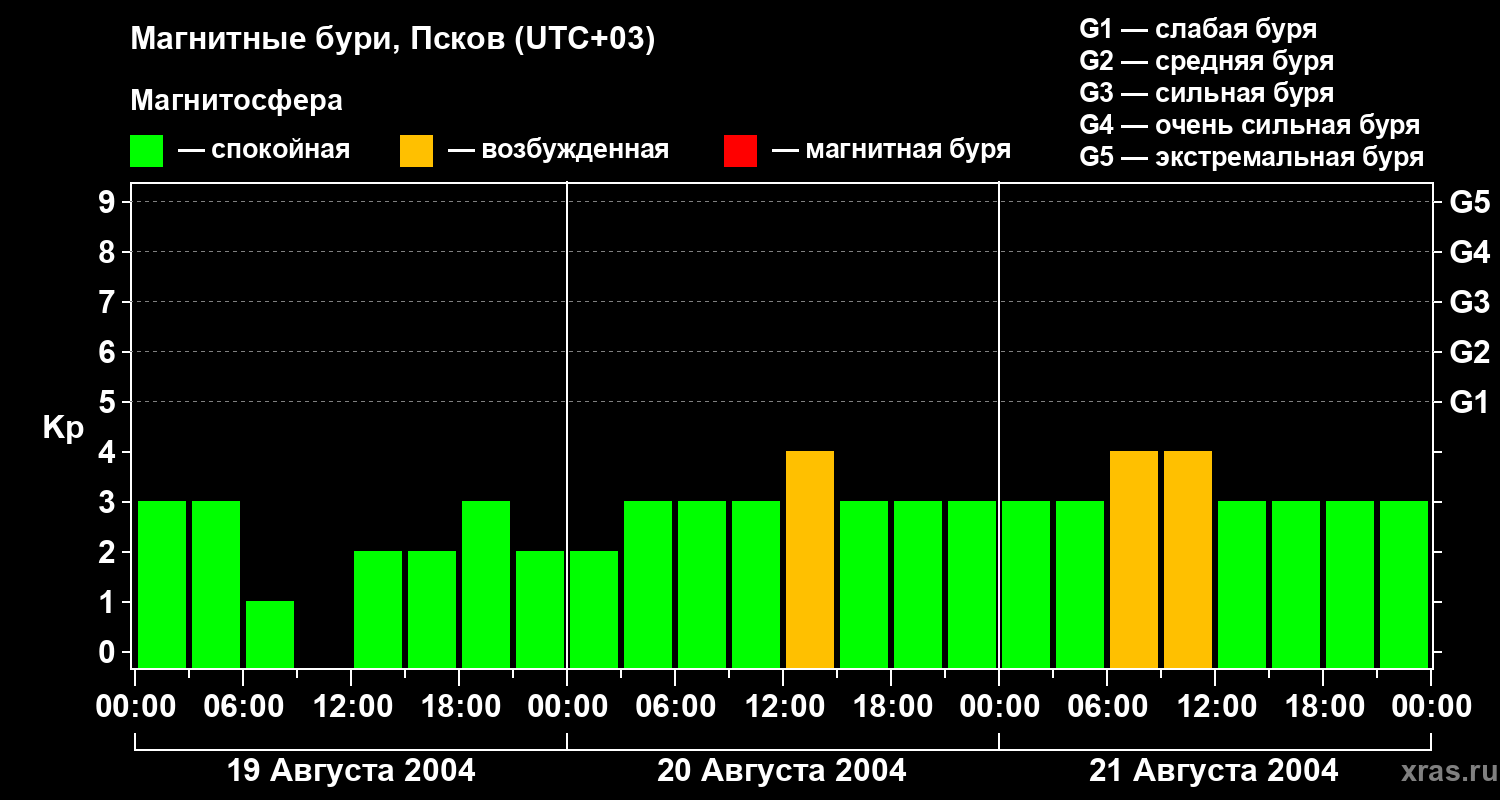Click the green 'спокойная' legend swatch
This screenshot has height=800, width=1500.
point(147,151)
